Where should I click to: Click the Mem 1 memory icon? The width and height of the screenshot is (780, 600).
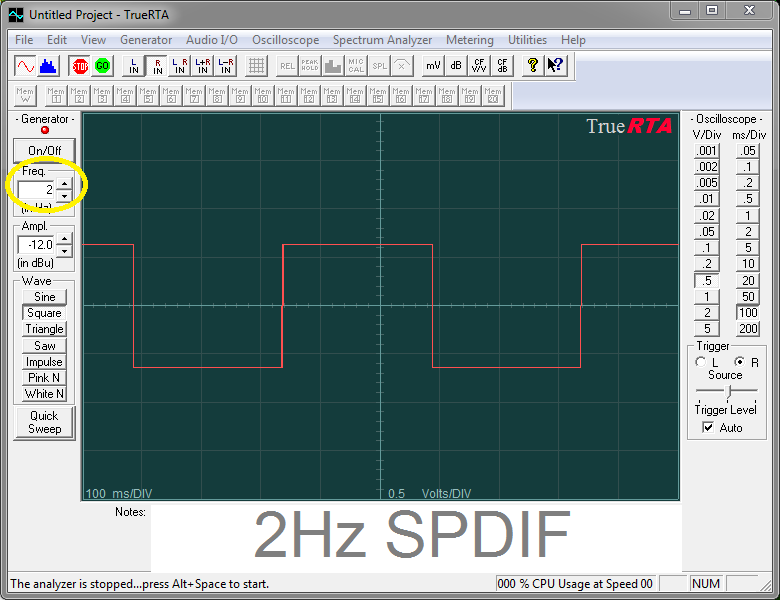tap(56, 95)
